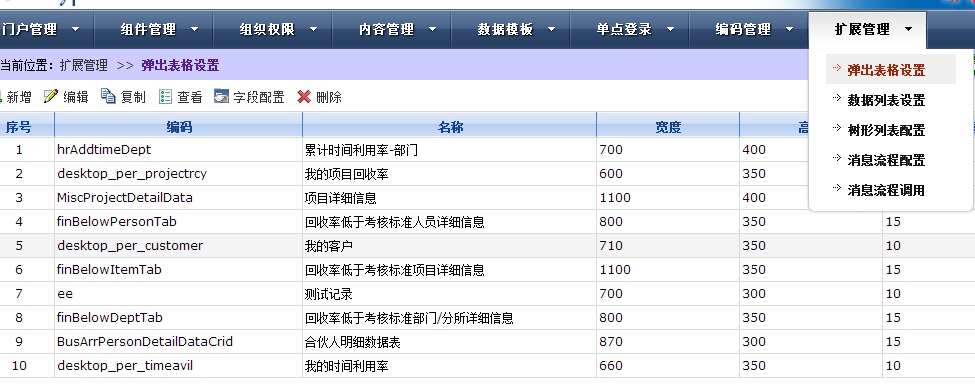Open the 编码管理 menu

click(x=743, y=29)
